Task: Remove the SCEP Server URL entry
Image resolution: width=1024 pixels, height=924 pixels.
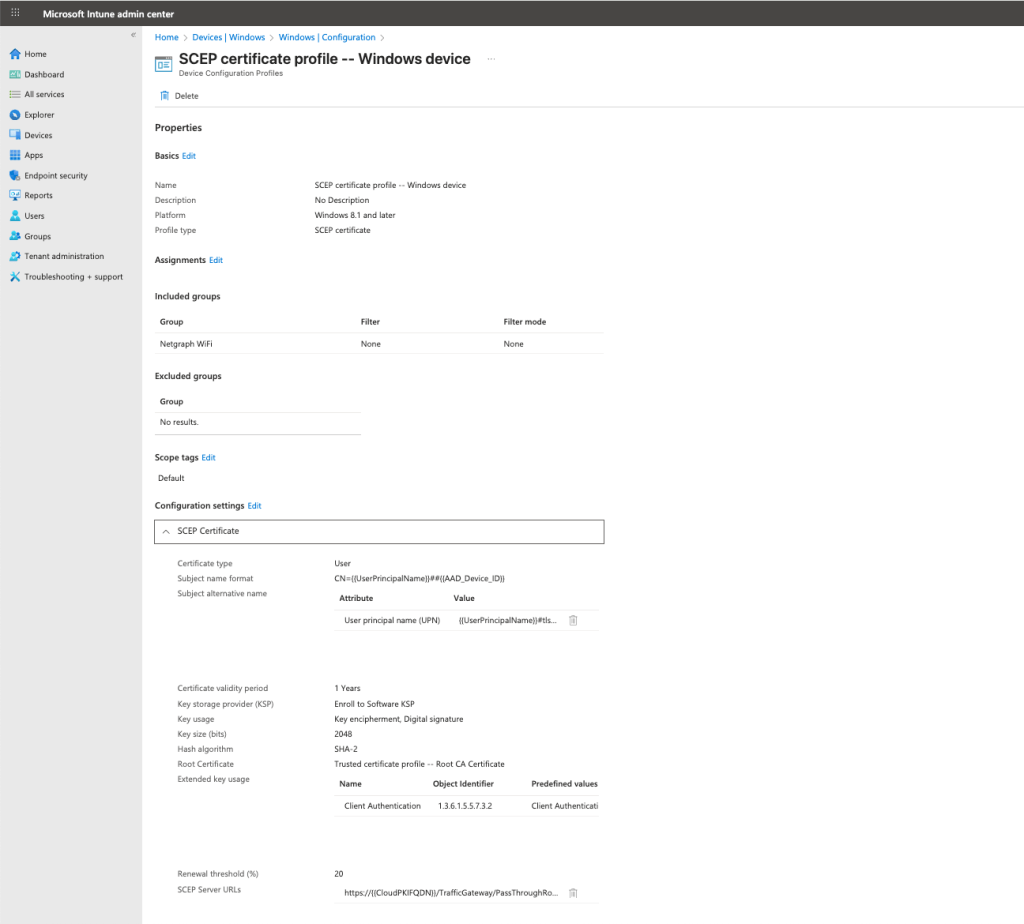Action: 573,893
